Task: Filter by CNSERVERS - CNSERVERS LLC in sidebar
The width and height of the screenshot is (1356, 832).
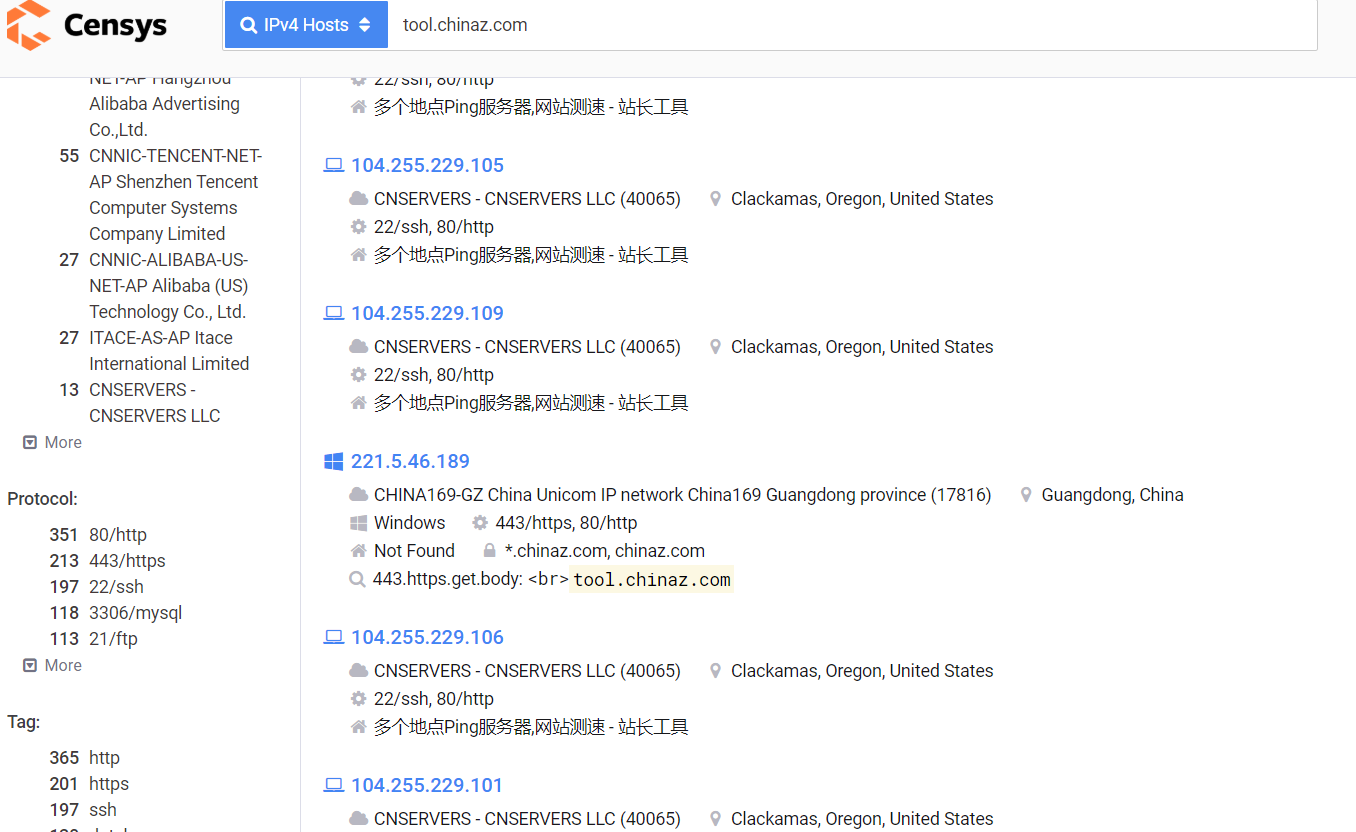Action: pos(154,403)
